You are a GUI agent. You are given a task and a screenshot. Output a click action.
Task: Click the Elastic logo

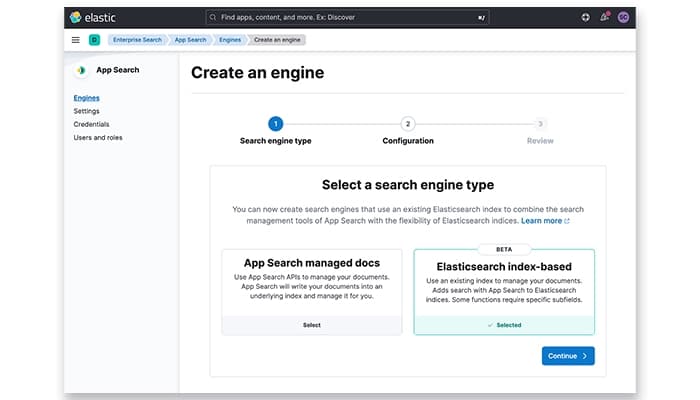[93, 17]
